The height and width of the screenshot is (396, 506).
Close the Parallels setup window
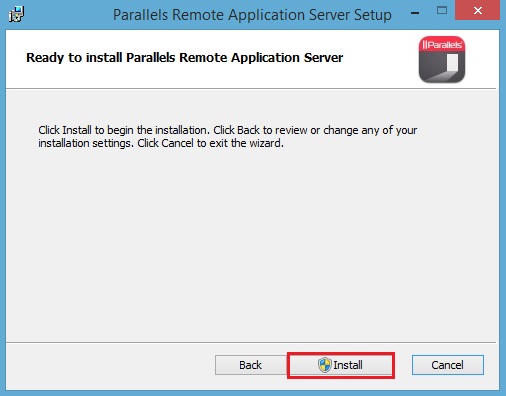coord(478,11)
